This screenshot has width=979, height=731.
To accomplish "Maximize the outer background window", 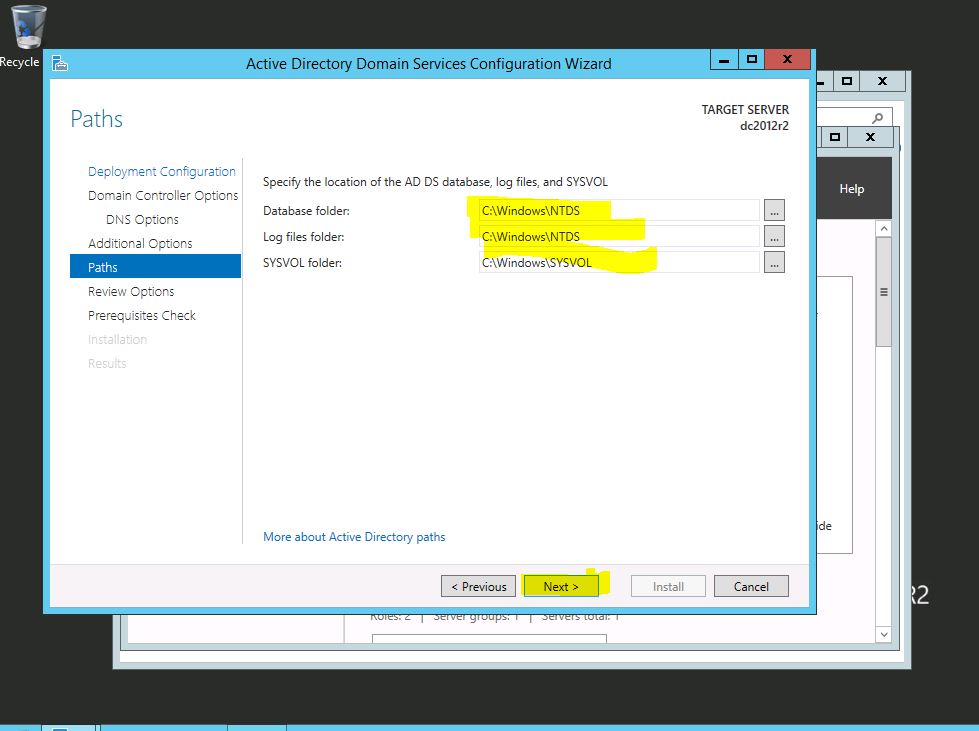I will (x=847, y=81).
